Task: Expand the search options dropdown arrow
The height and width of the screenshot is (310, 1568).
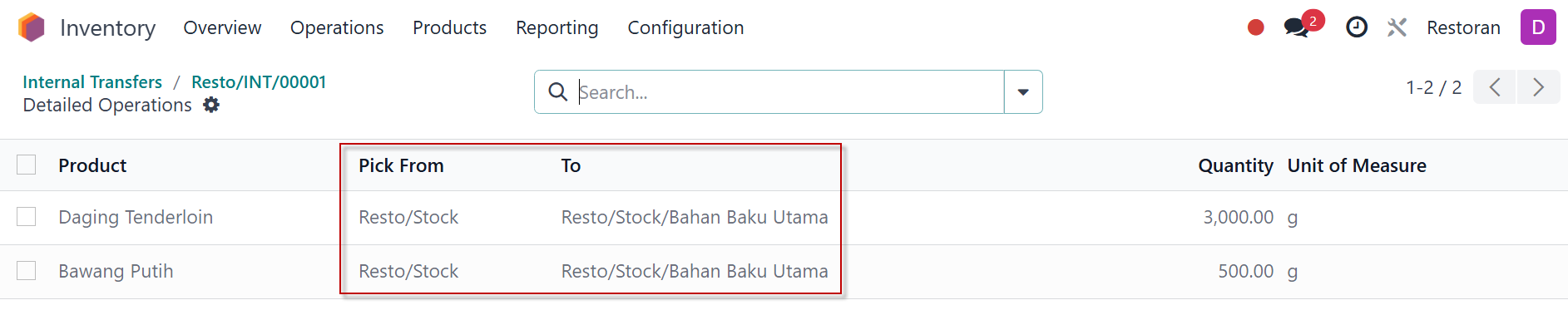Action: 1023,91
